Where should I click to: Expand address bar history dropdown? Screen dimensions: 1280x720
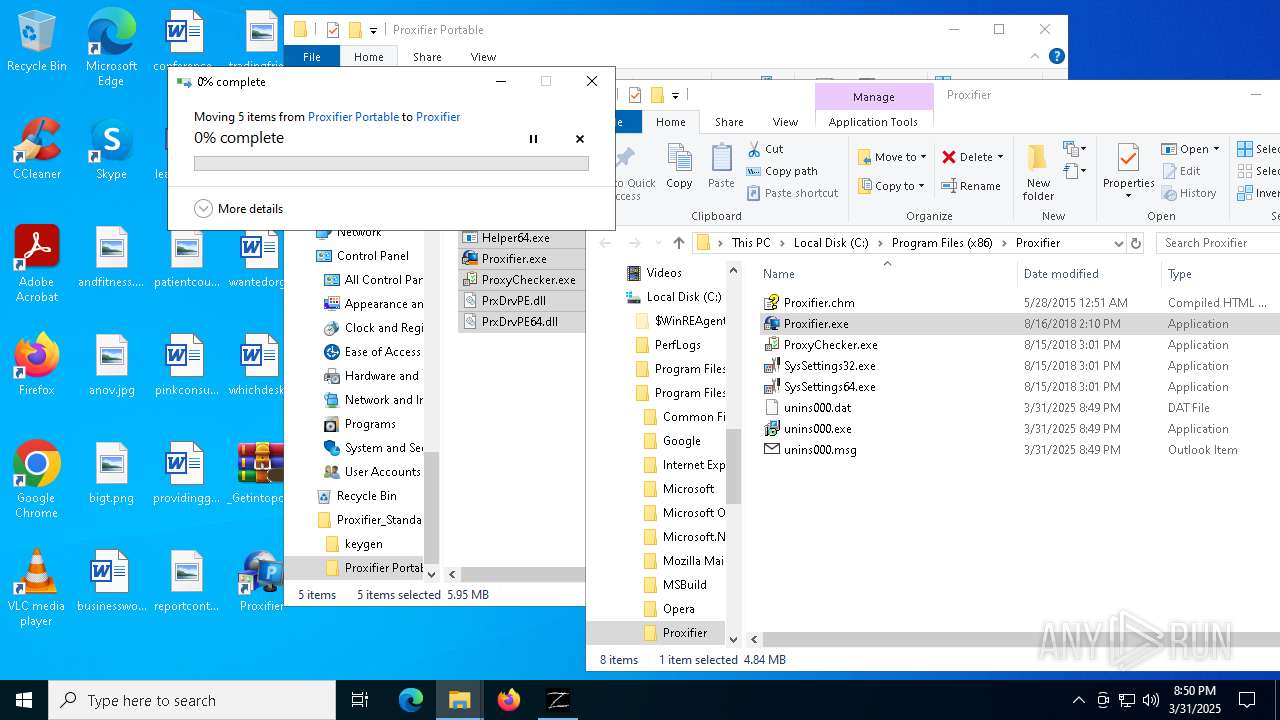click(x=1118, y=243)
